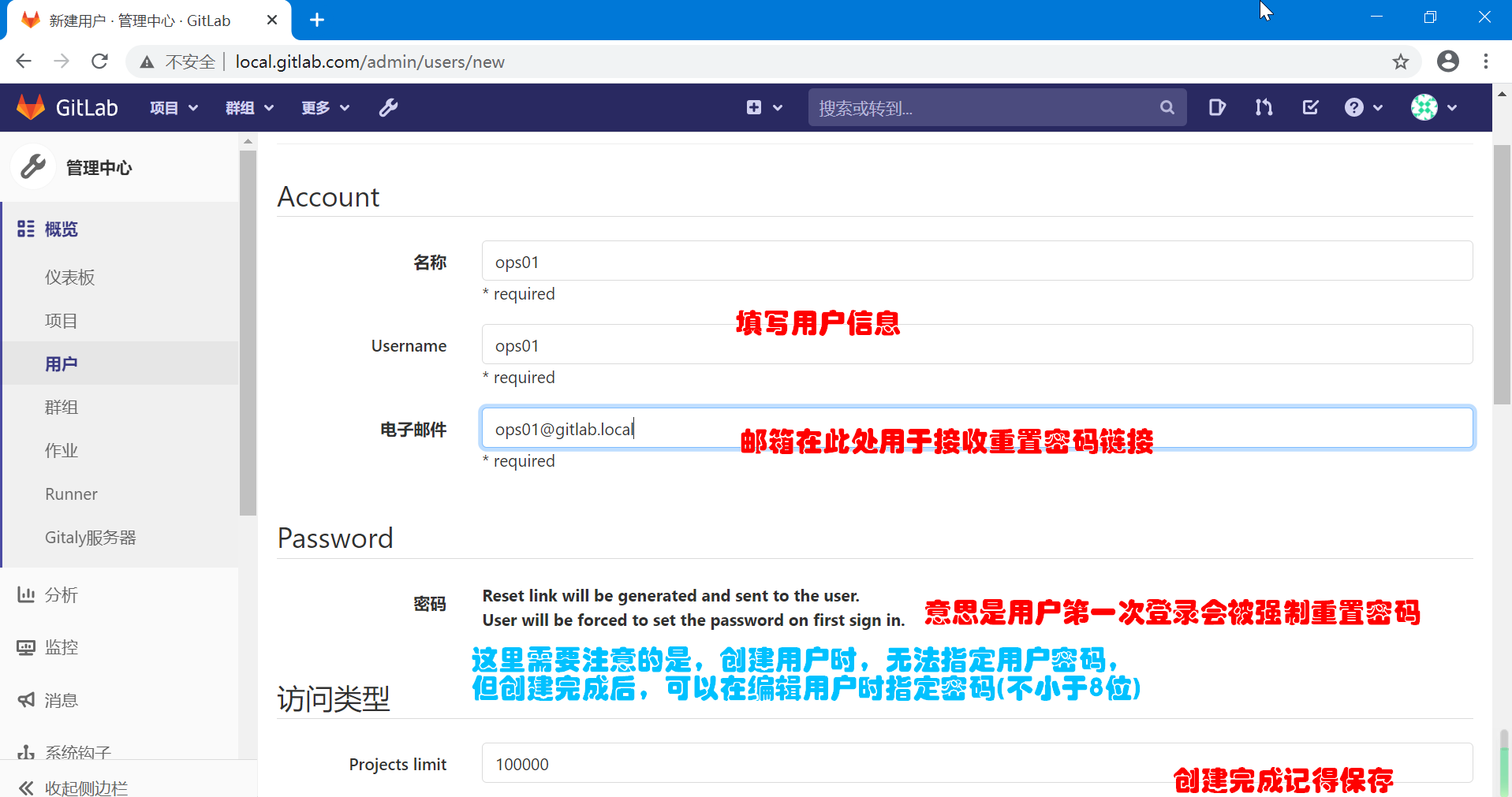1512x797 pixels.
Task: Reload the page
Action: point(99,61)
